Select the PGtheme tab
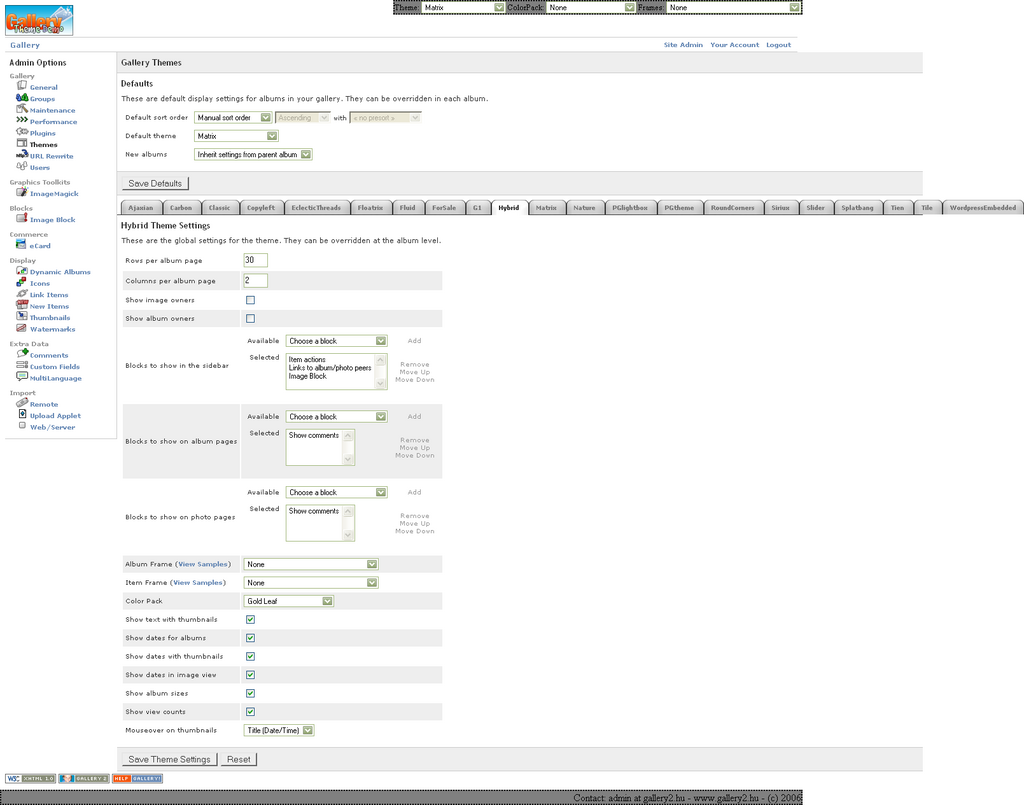The height and width of the screenshot is (805, 1024). tap(679, 208)
